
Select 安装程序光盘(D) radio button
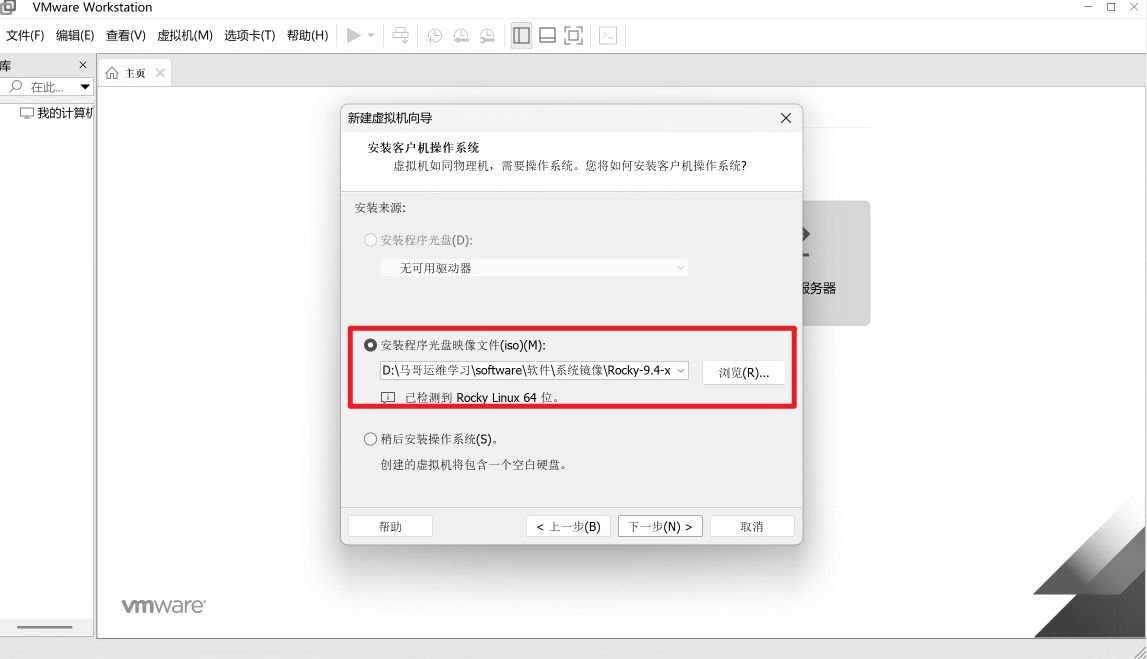pyautogui.click(x=370, y=240)
